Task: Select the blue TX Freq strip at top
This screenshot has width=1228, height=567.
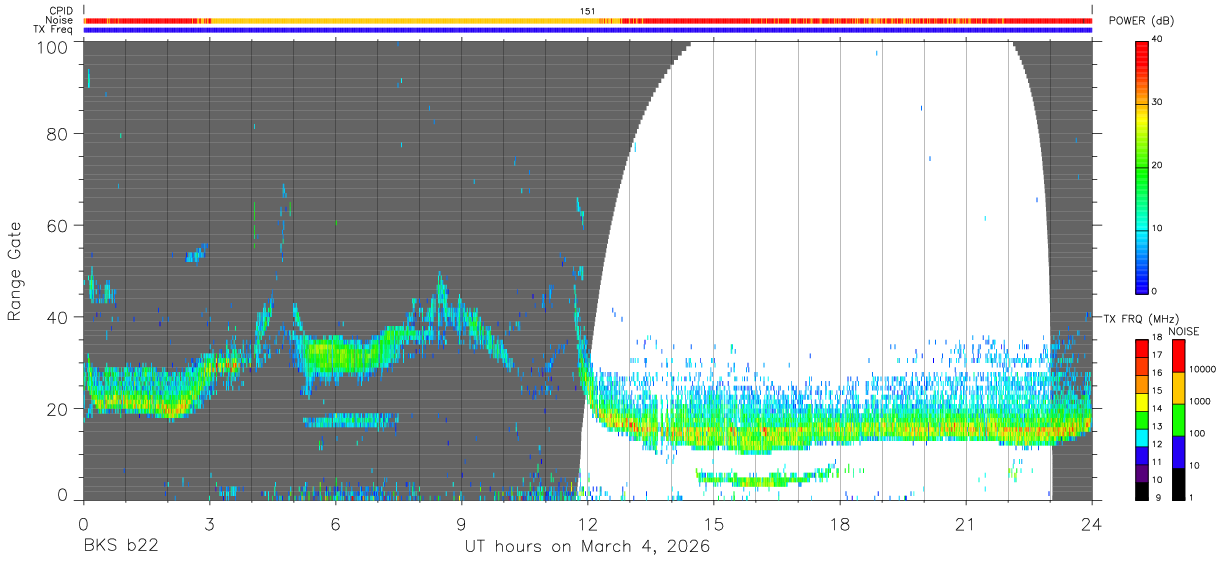Action: pyautogui.click(x=588, y=30)
